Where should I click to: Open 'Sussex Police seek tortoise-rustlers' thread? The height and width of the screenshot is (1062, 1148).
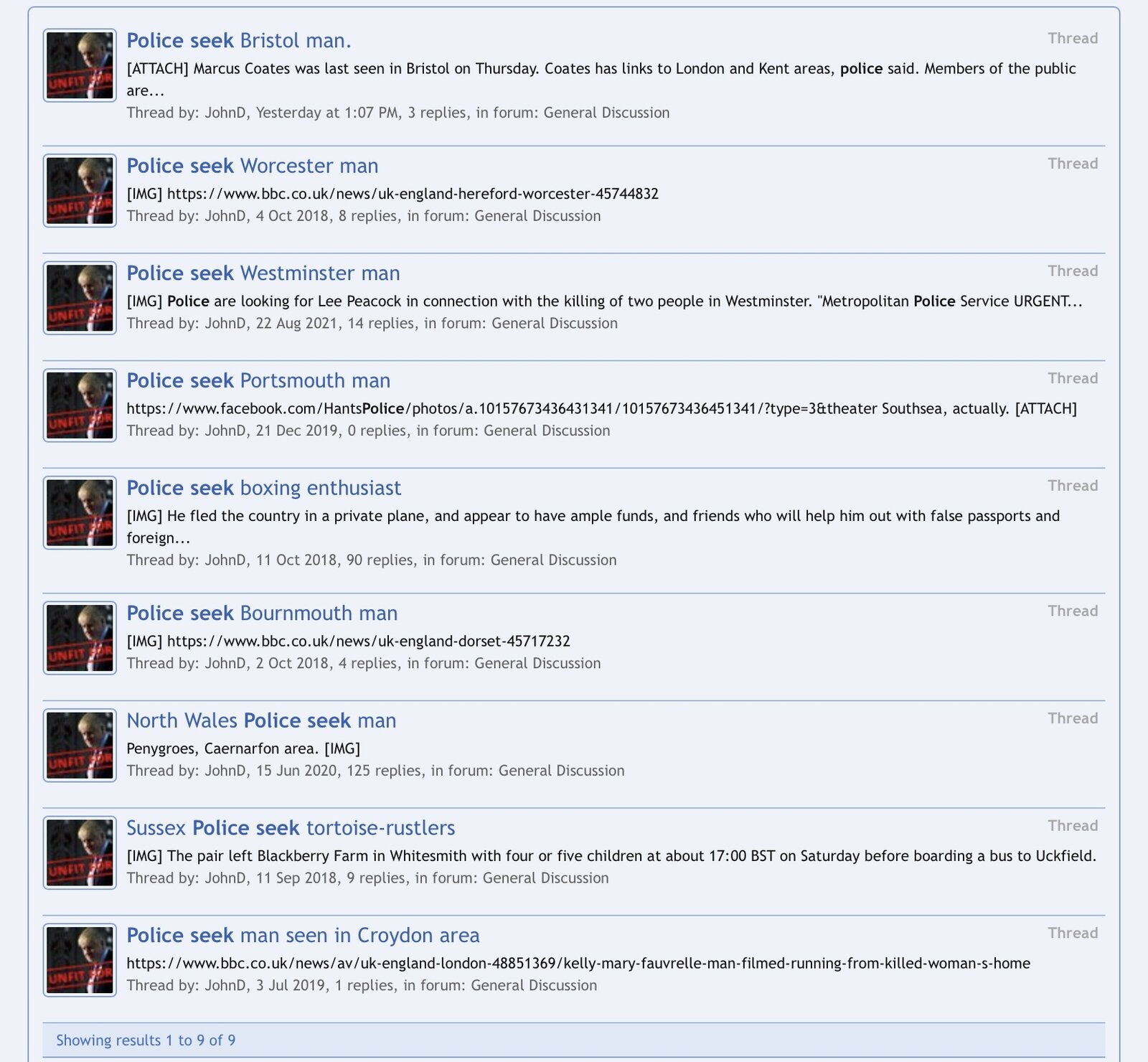[x=291, y=828]
